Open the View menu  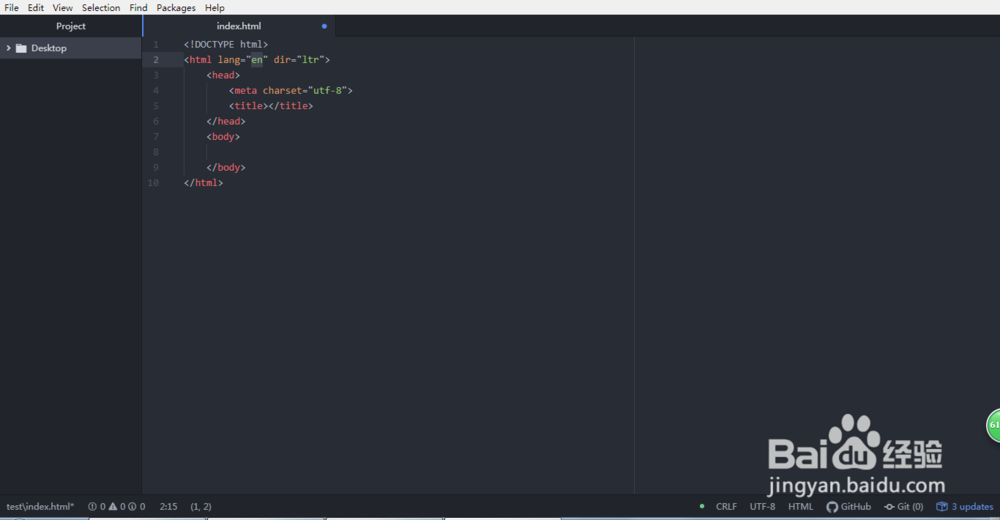(62, 8)
